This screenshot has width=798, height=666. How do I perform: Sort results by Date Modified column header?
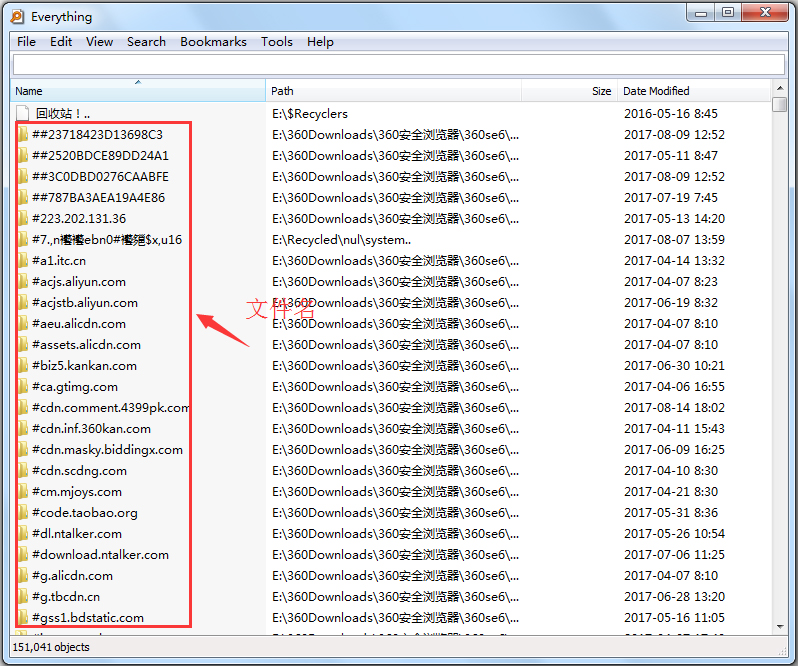pyautogui.click(x=694, y=91)
